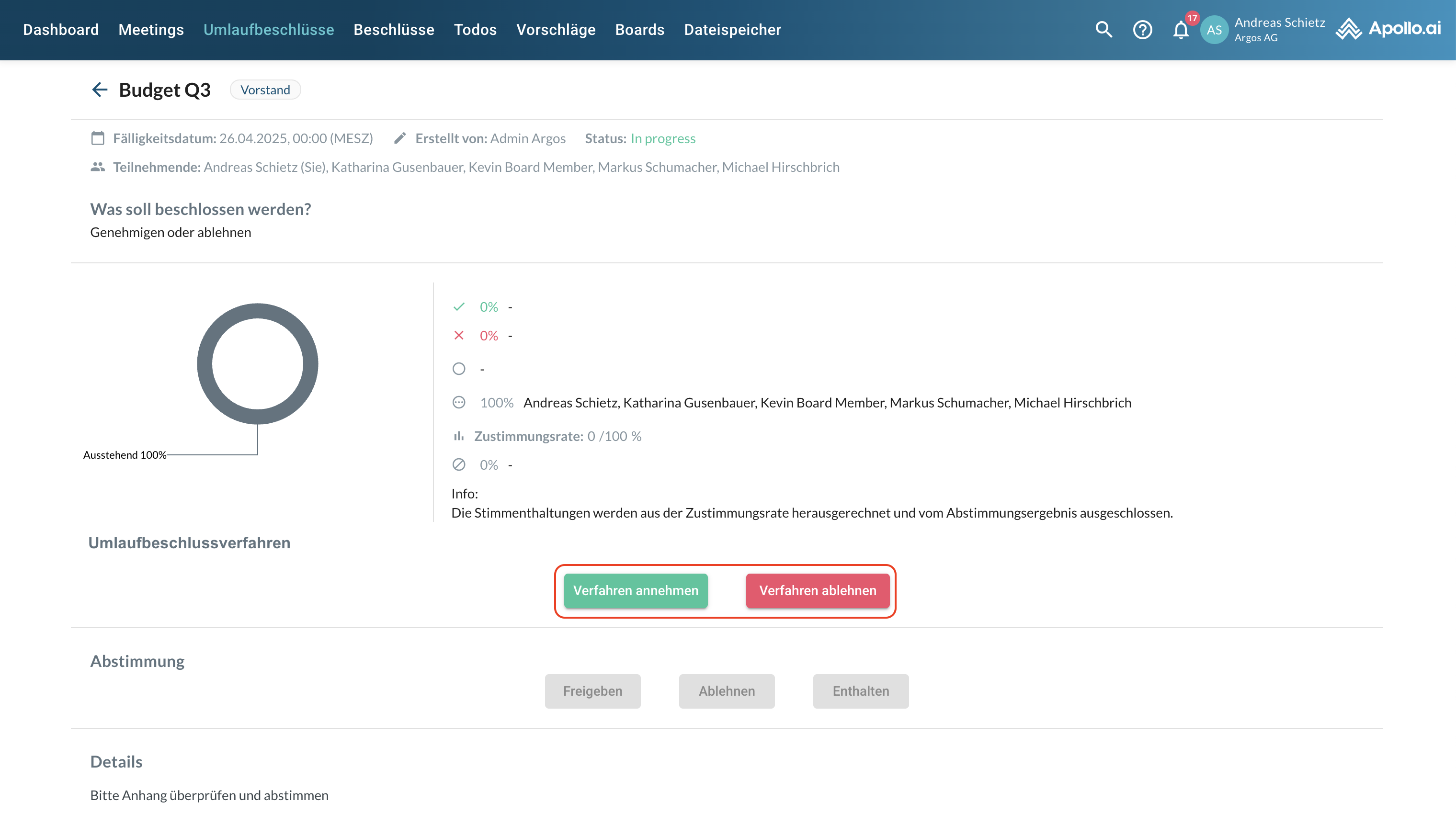Open the help question mark icon
Image resolution: width=1456 pixels, height=836 pixels.
tap(1142, 30)
